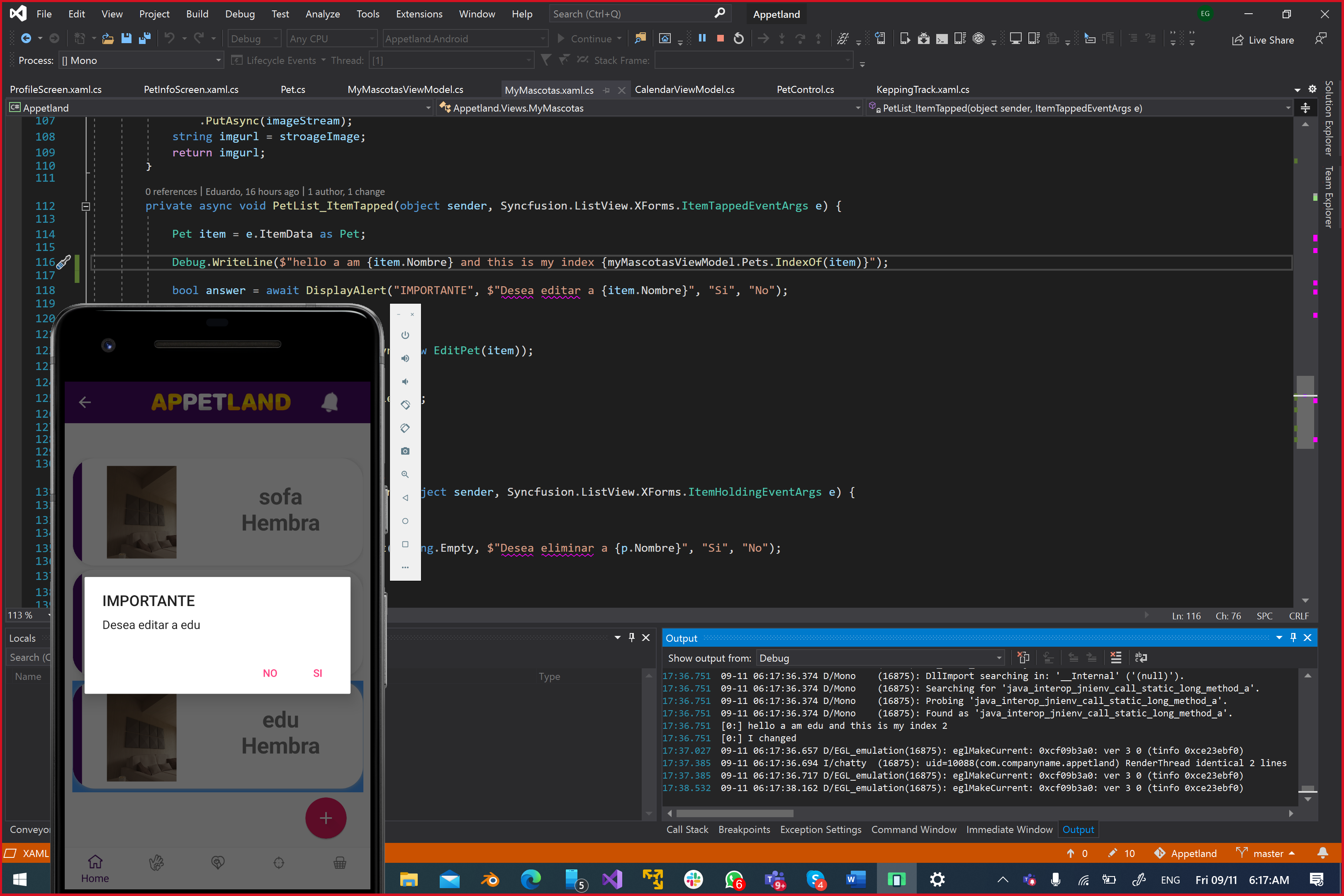Undo the last edit
The image size is (1344, 896).
(x=170, y=38)
